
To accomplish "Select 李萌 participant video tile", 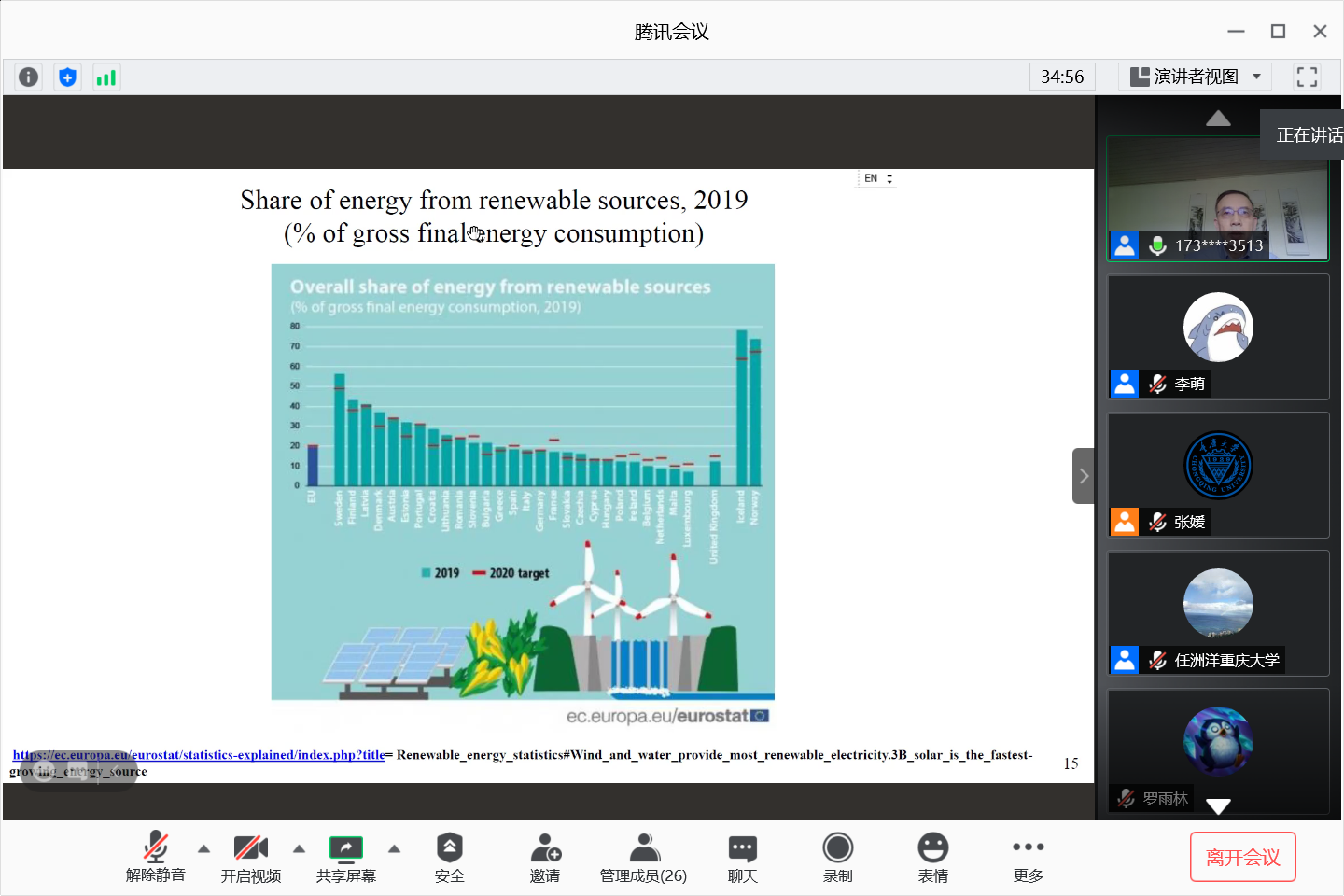I will (1218, 337).
